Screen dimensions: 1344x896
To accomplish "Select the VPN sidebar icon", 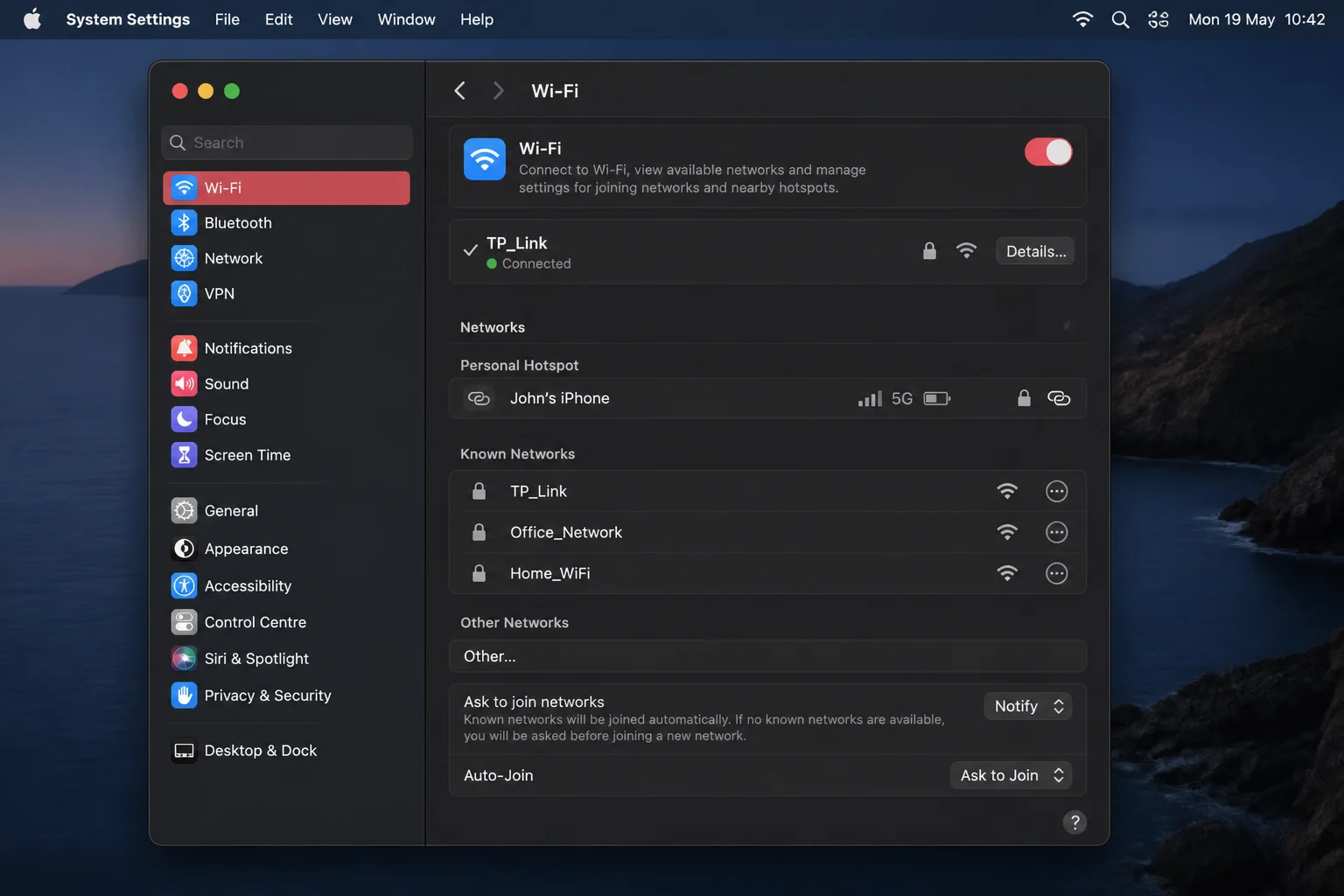I will pos(184,294).
